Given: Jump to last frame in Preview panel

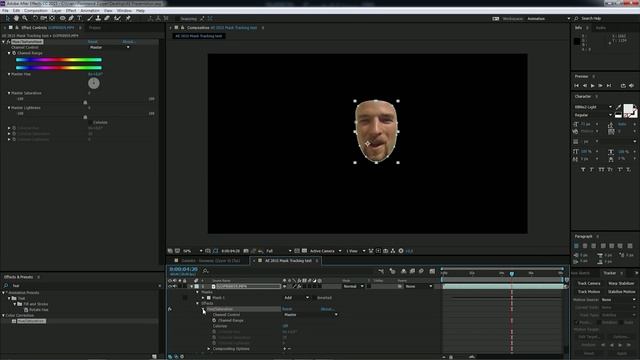Looking at the screenshot, I should point(609,86).
